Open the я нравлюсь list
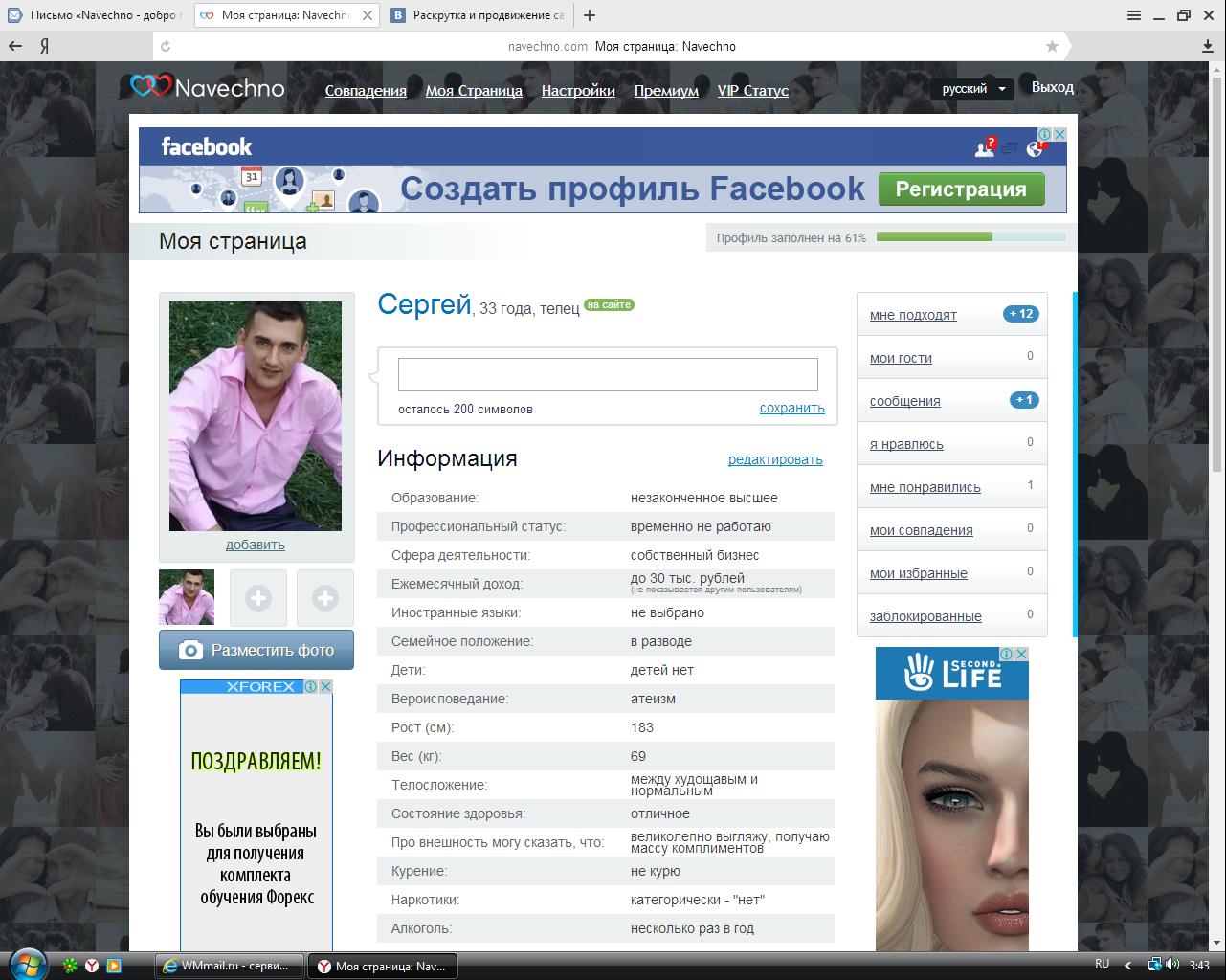 click(x=906, y=444)
